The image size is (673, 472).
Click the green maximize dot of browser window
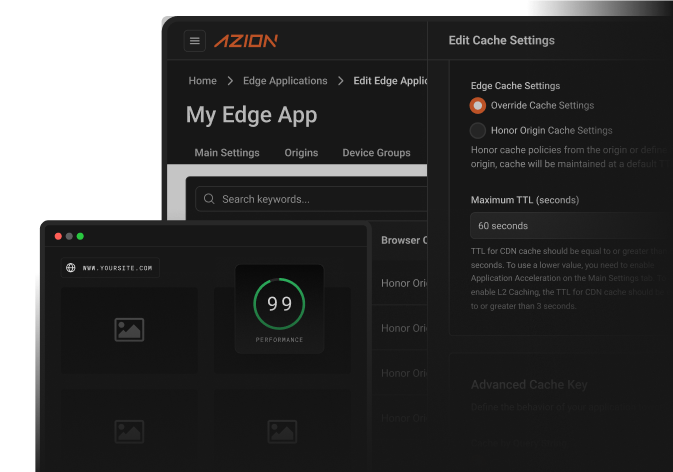tap(80, 236)
